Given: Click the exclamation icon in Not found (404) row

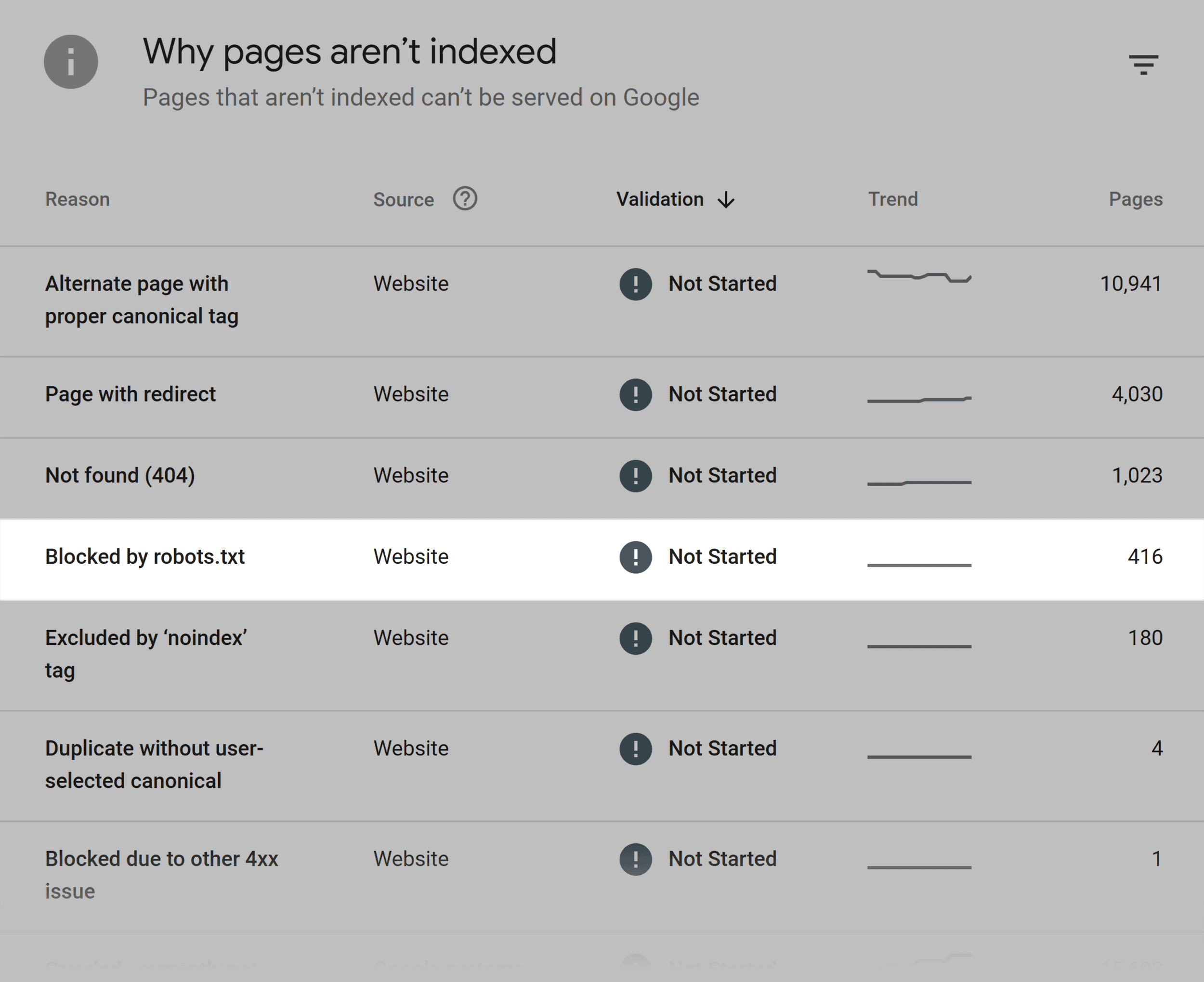Looking at the screenshot, I should [635, 476].
